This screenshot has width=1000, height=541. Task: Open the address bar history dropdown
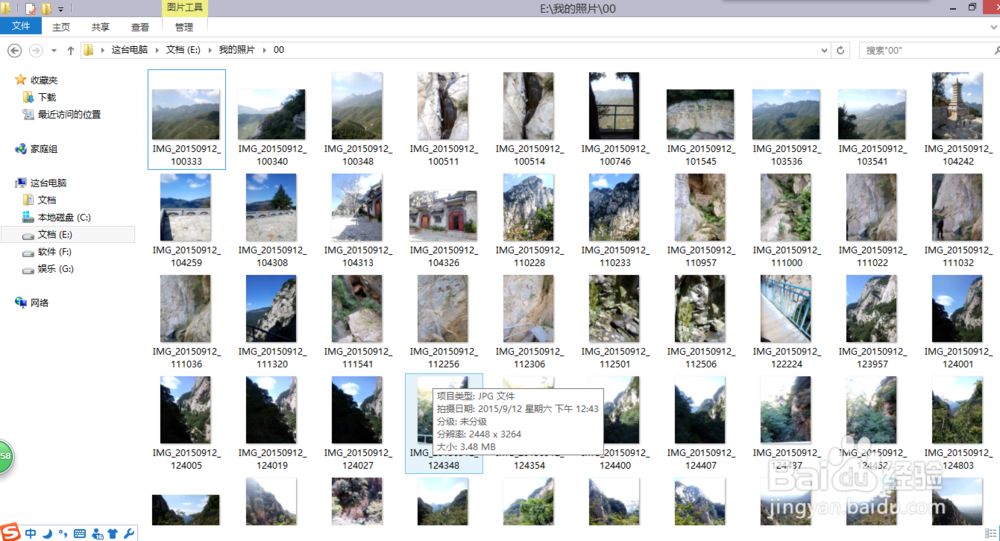click(824, 50)
